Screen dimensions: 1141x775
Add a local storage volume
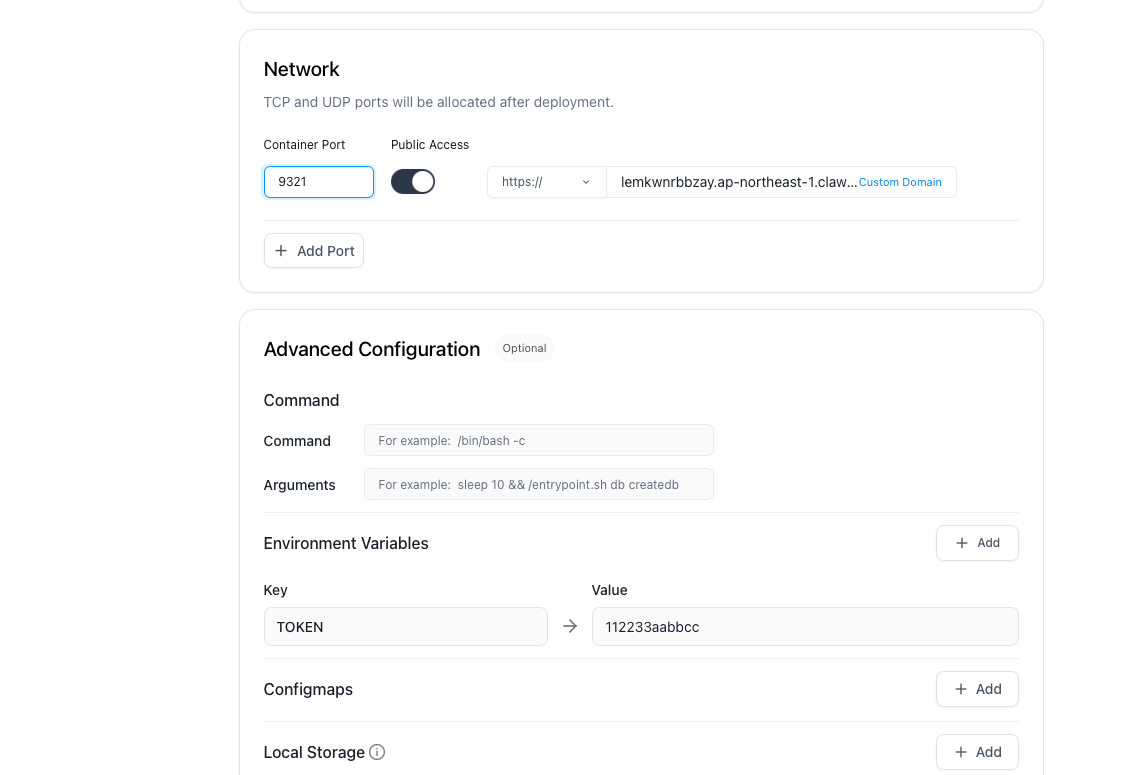tap(977, 752)
